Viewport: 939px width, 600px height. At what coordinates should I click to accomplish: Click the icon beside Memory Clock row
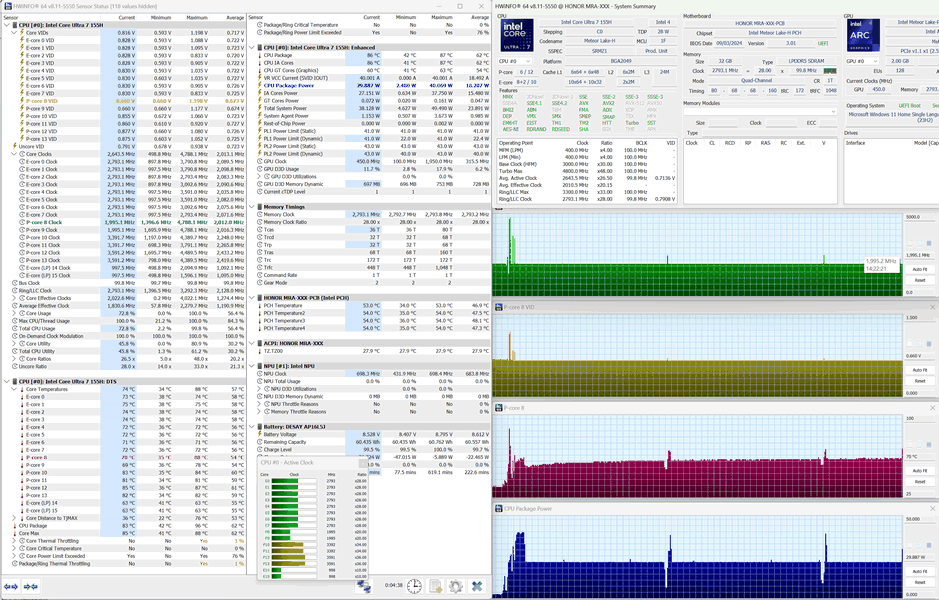[x=259, y=214]
